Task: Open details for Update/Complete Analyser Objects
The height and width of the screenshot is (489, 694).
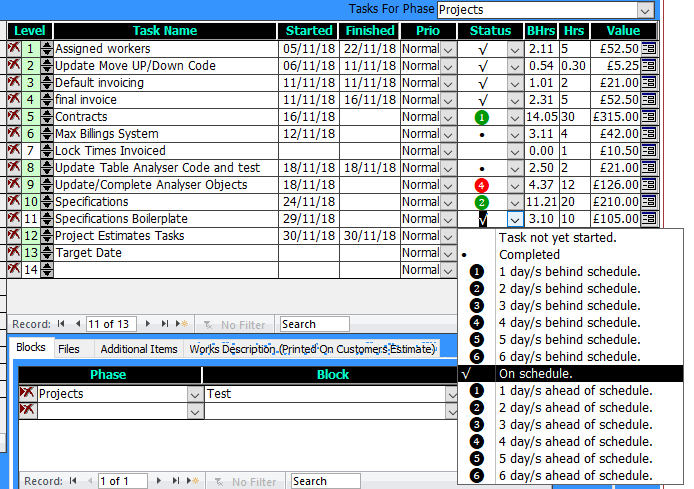Action: (649, 185)
